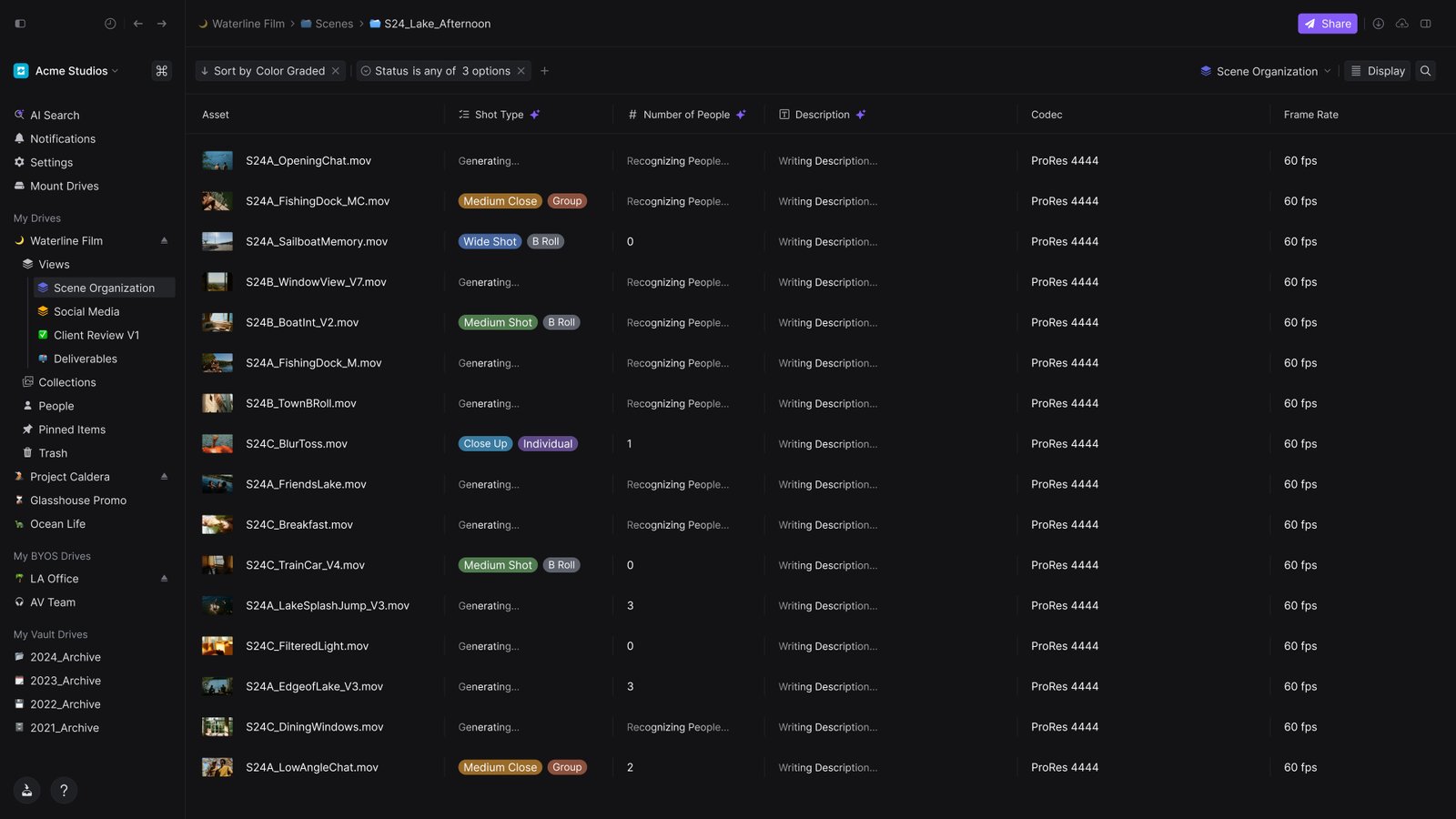Click the download icon in the top bar
1456x819 pixels.
click(1378, 24)
